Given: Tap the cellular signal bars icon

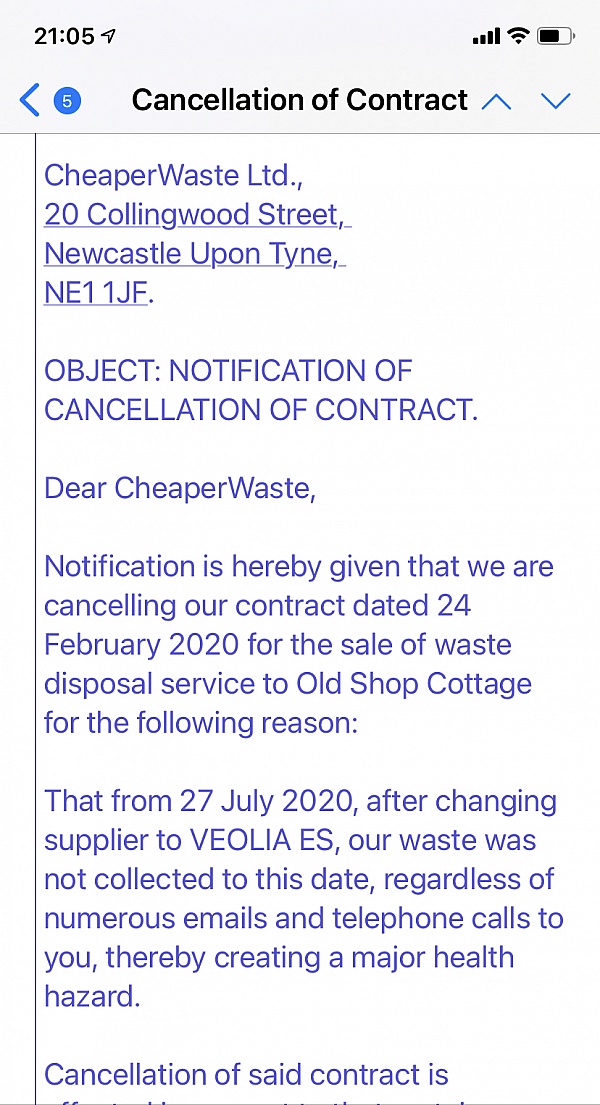Looking at the screenshot, I should click(x=486, y=37).
